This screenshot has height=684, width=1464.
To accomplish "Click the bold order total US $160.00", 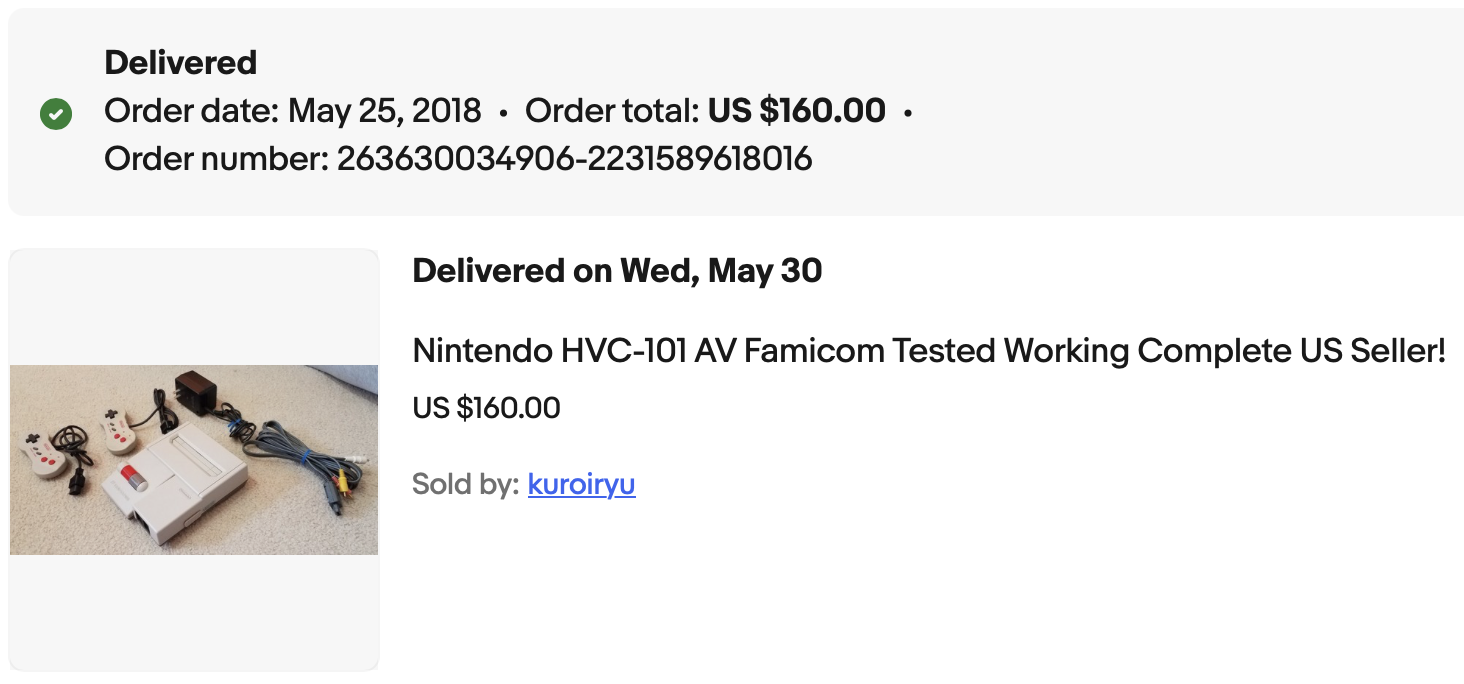I will click(x=796, y=110).
